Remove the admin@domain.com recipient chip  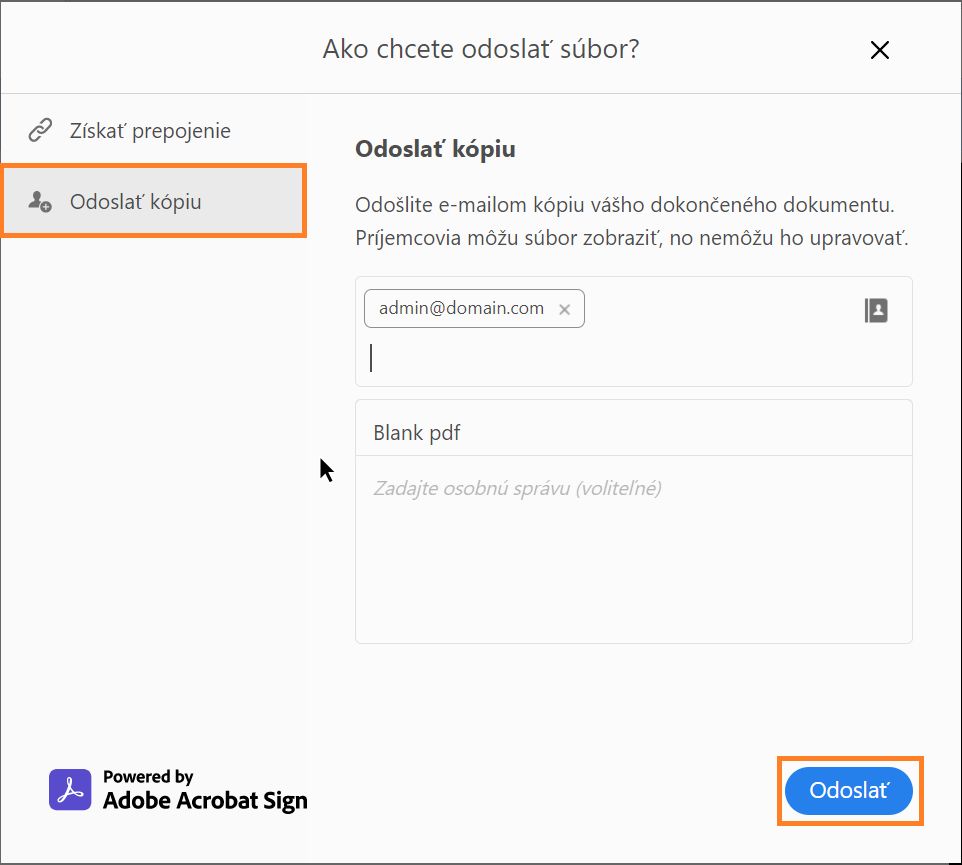pos(564,310)
